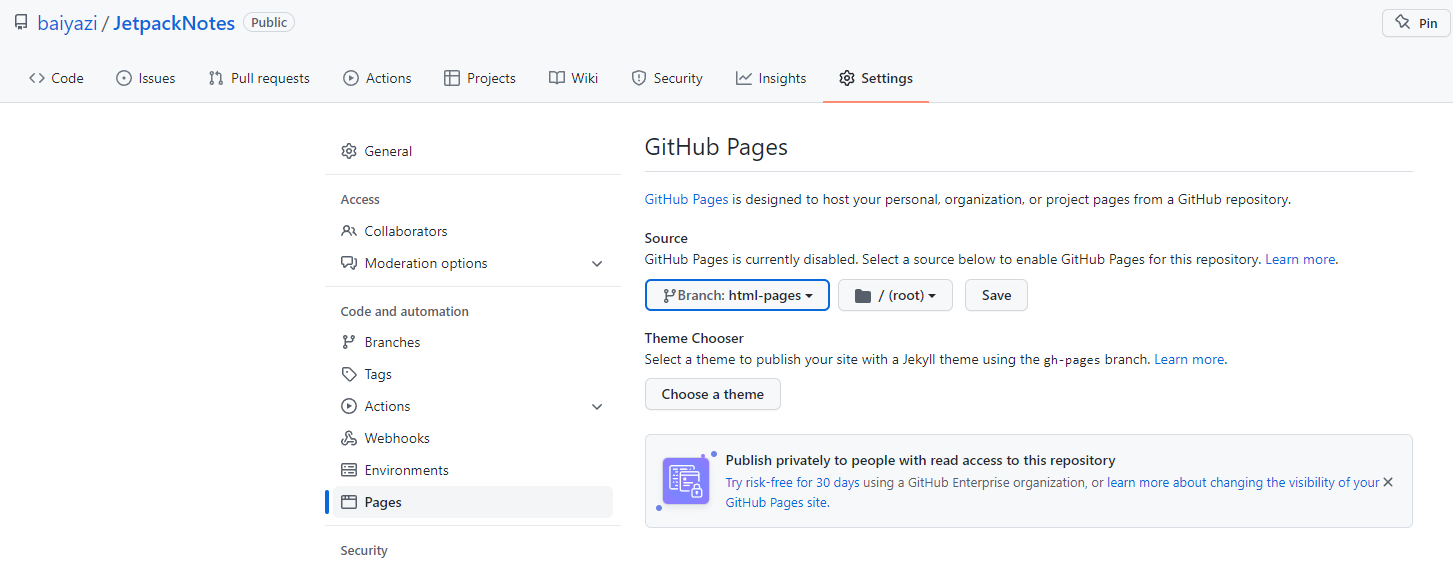Click the Pull requests branch icon

coord(216,78)
